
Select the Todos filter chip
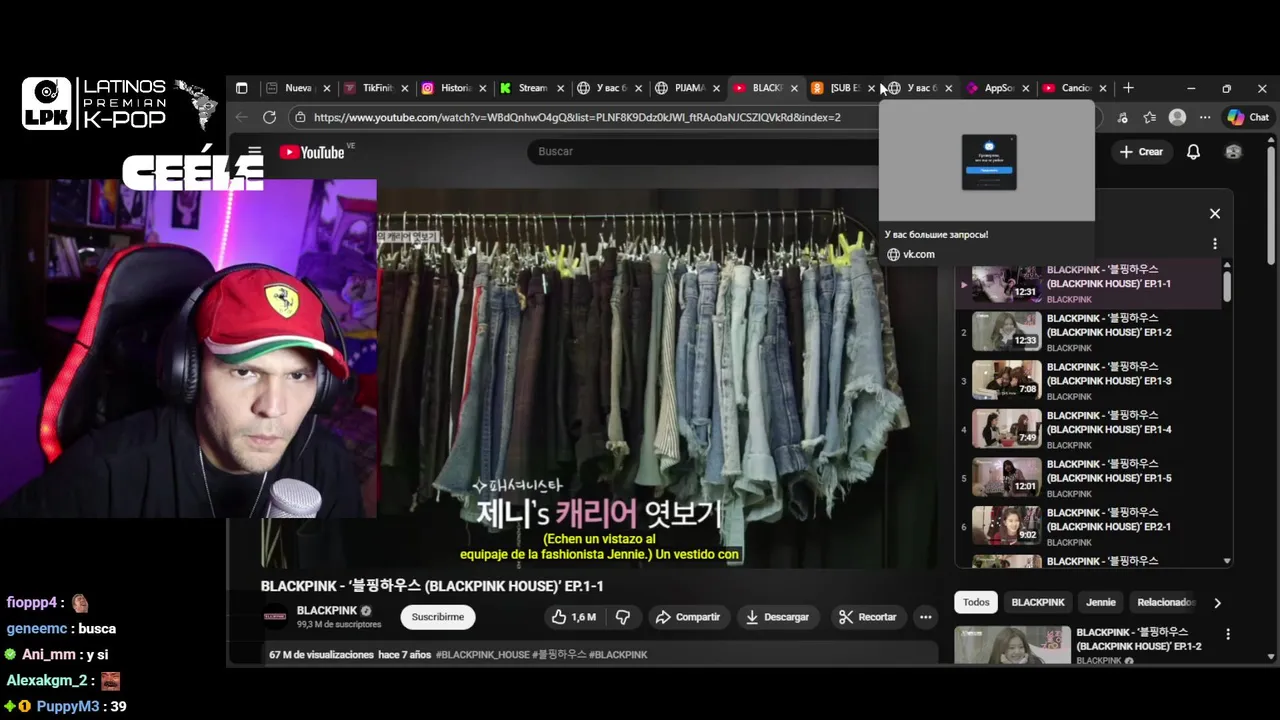click(976, 602)
